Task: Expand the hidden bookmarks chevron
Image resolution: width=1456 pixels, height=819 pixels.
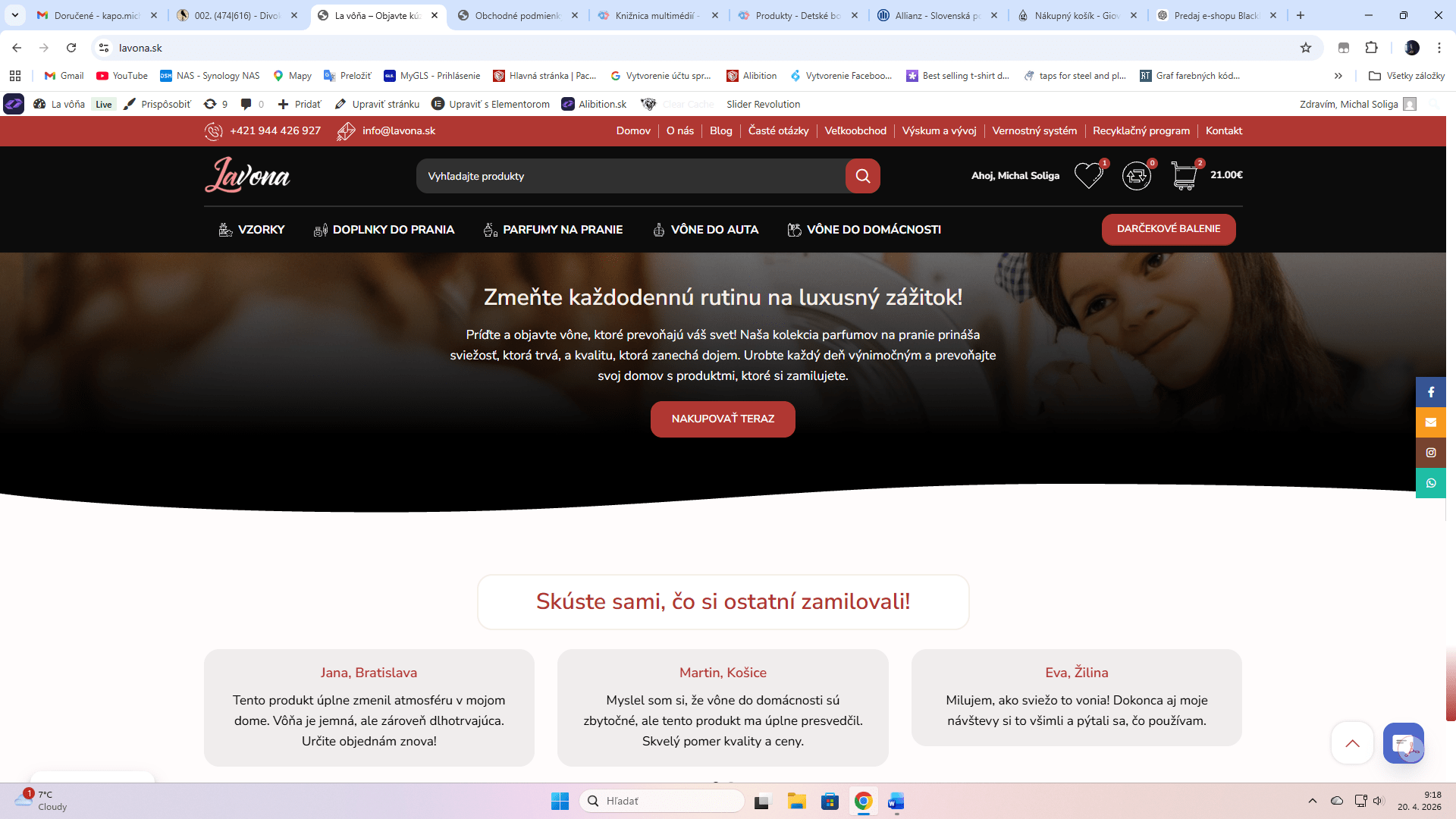Action: click(1338, 76)
